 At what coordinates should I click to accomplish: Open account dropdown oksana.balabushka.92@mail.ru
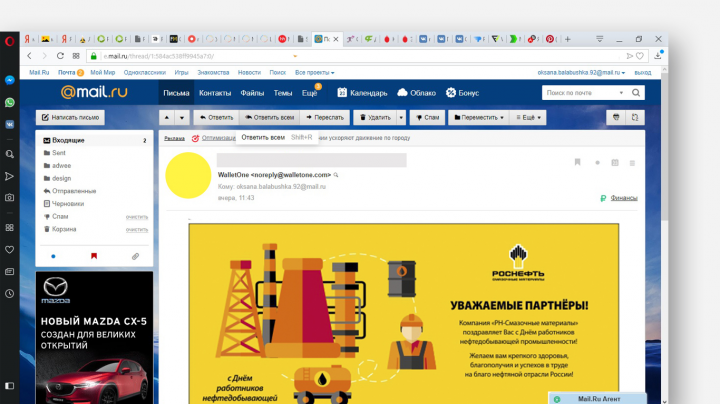pos(581,73)
